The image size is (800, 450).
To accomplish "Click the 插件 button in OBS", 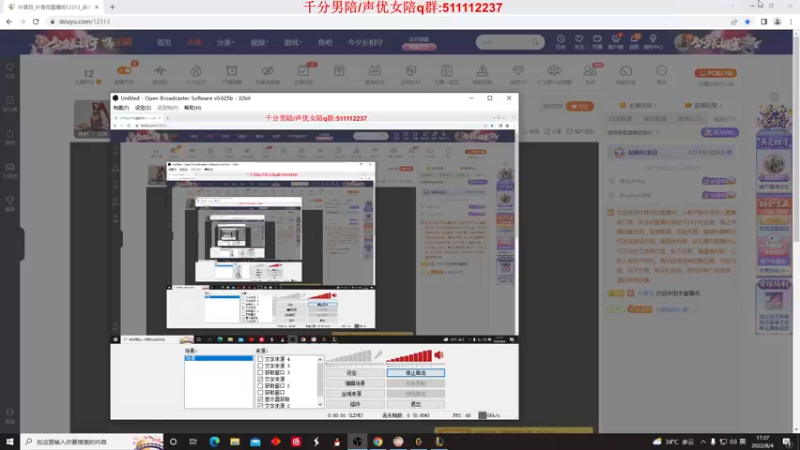I will [x=355, y=404].
